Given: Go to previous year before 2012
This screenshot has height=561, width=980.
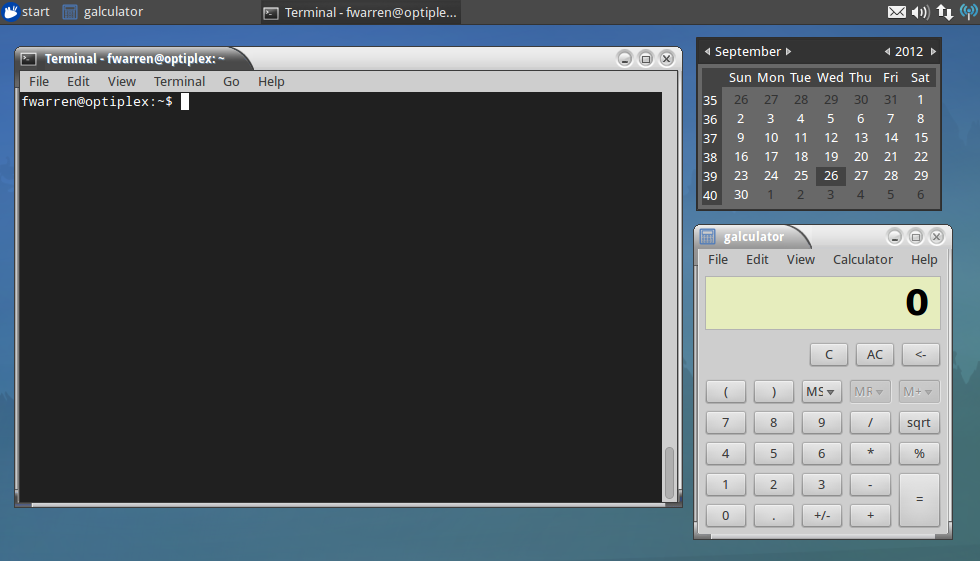Looking at the screenshot, I should pos(888,52).
